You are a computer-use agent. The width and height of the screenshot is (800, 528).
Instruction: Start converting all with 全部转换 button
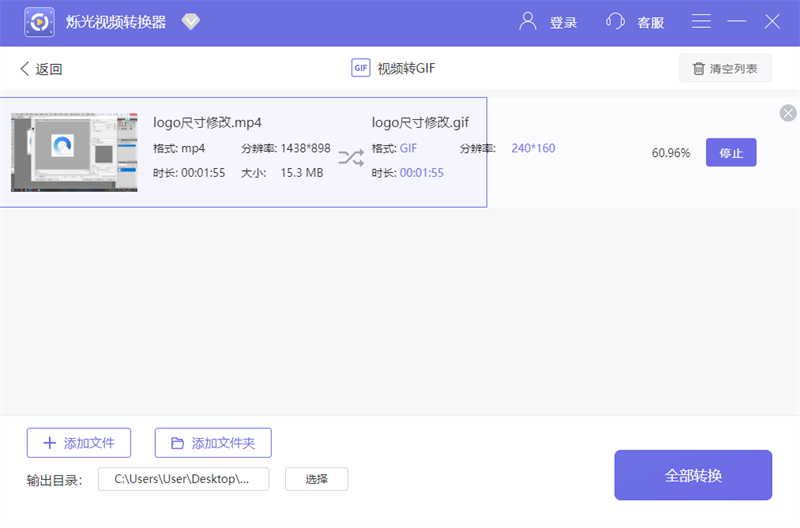(693, 475)
